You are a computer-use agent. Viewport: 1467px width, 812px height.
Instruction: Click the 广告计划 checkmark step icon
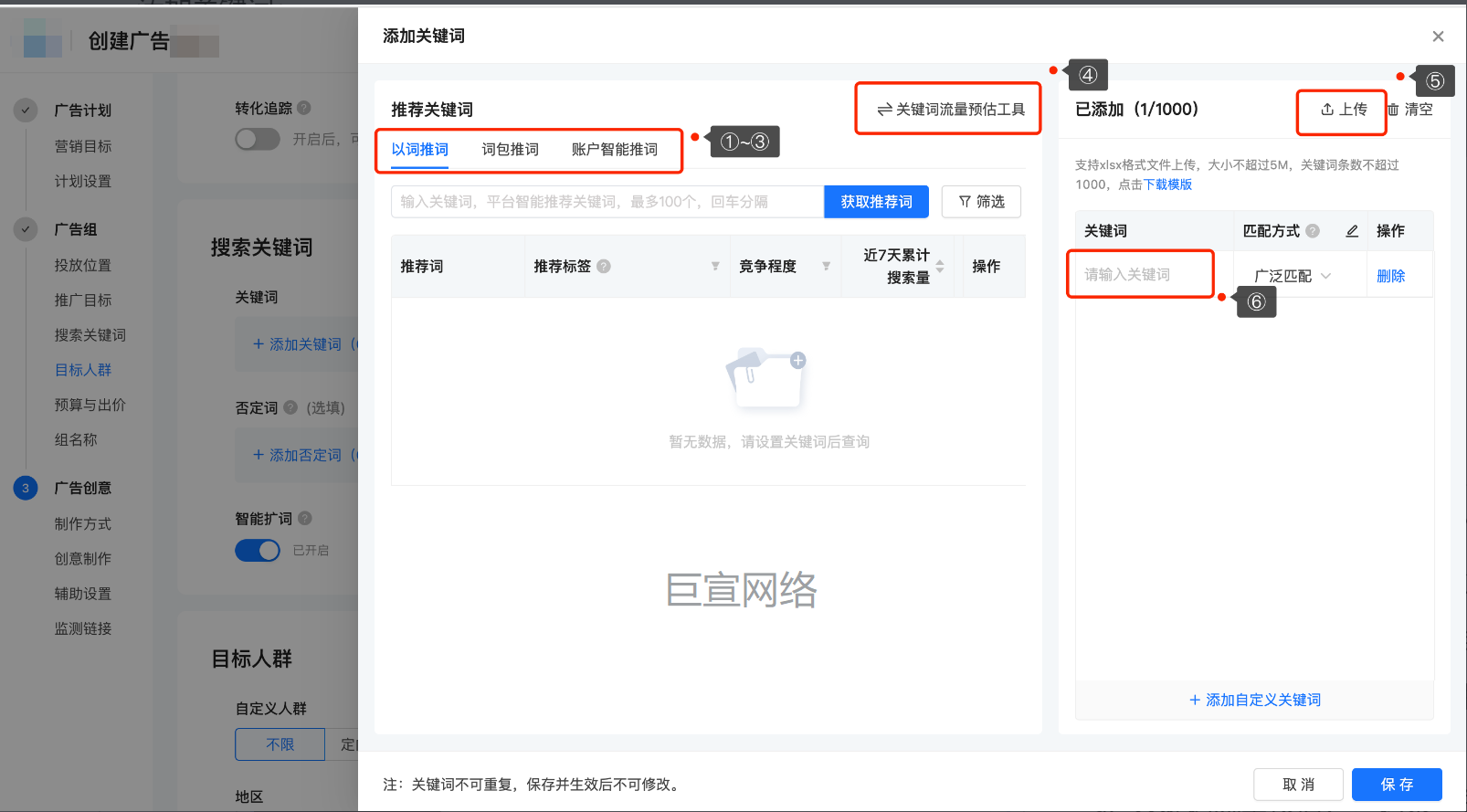26,110
